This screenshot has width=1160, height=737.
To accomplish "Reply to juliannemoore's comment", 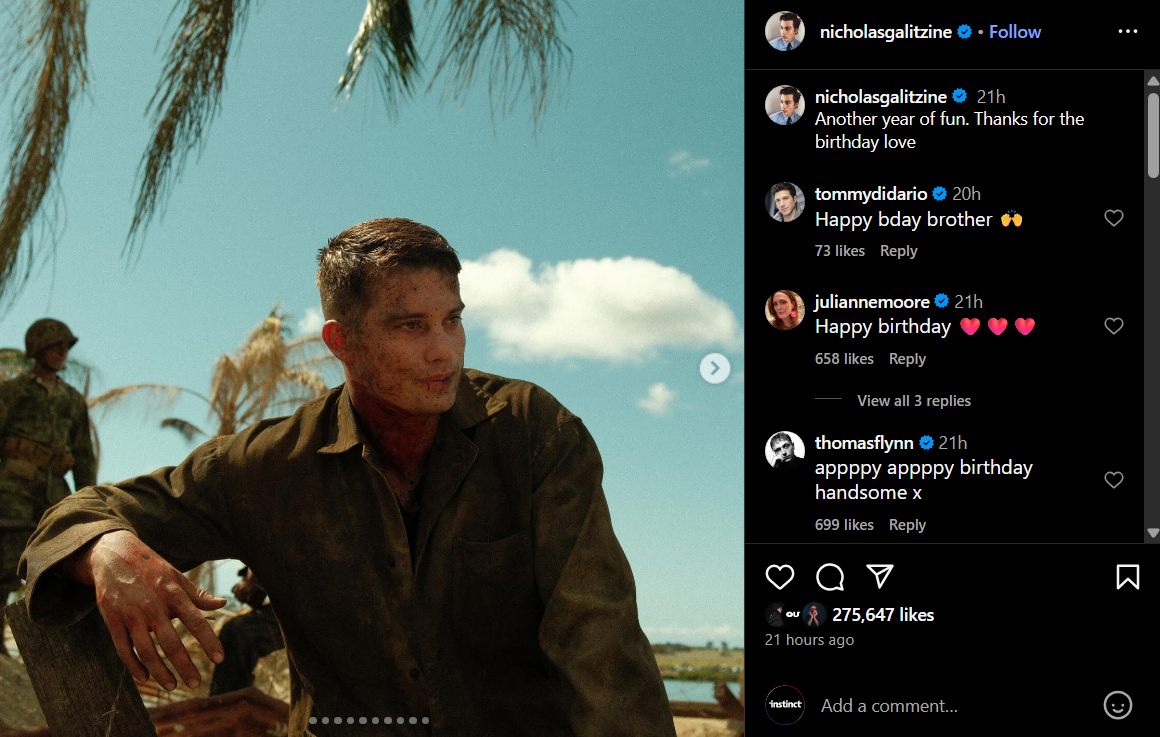I will (x=907, y=359).
